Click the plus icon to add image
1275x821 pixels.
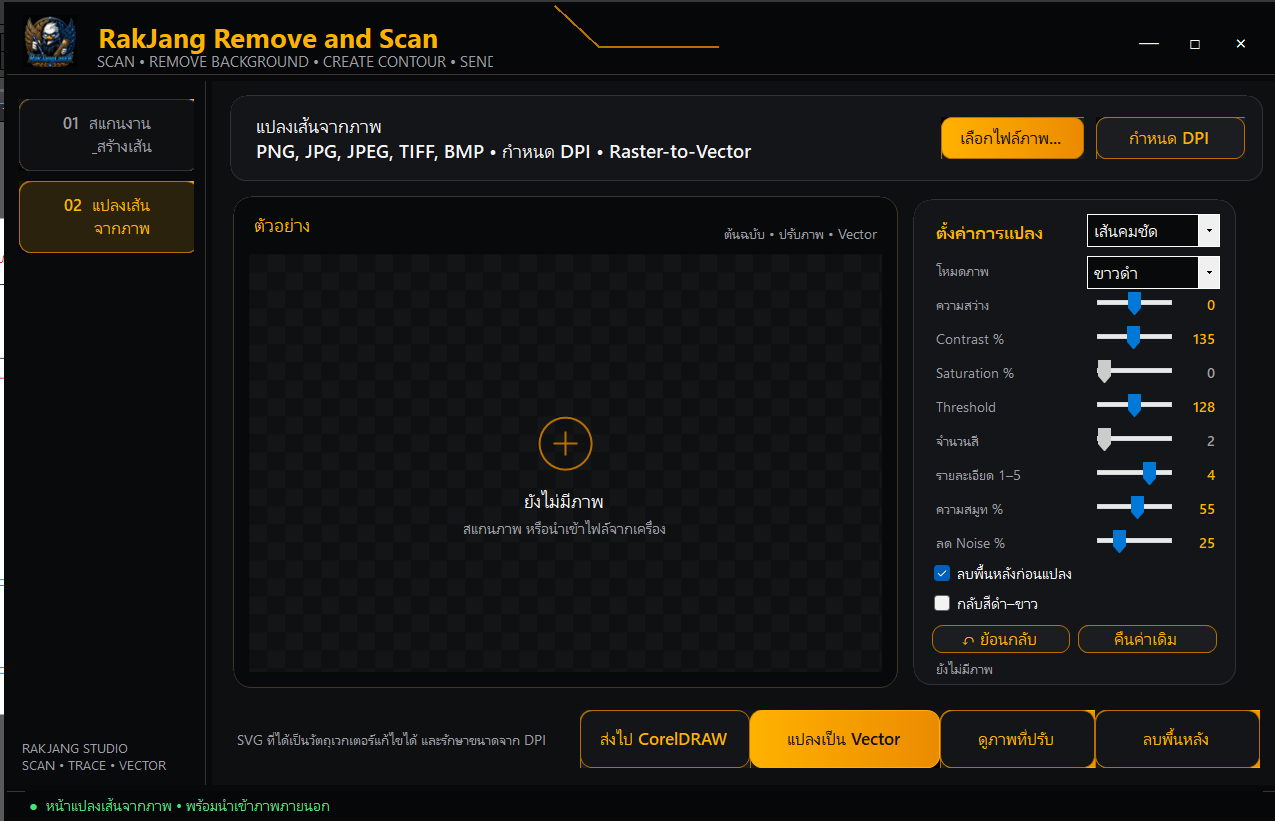(566, 444)
